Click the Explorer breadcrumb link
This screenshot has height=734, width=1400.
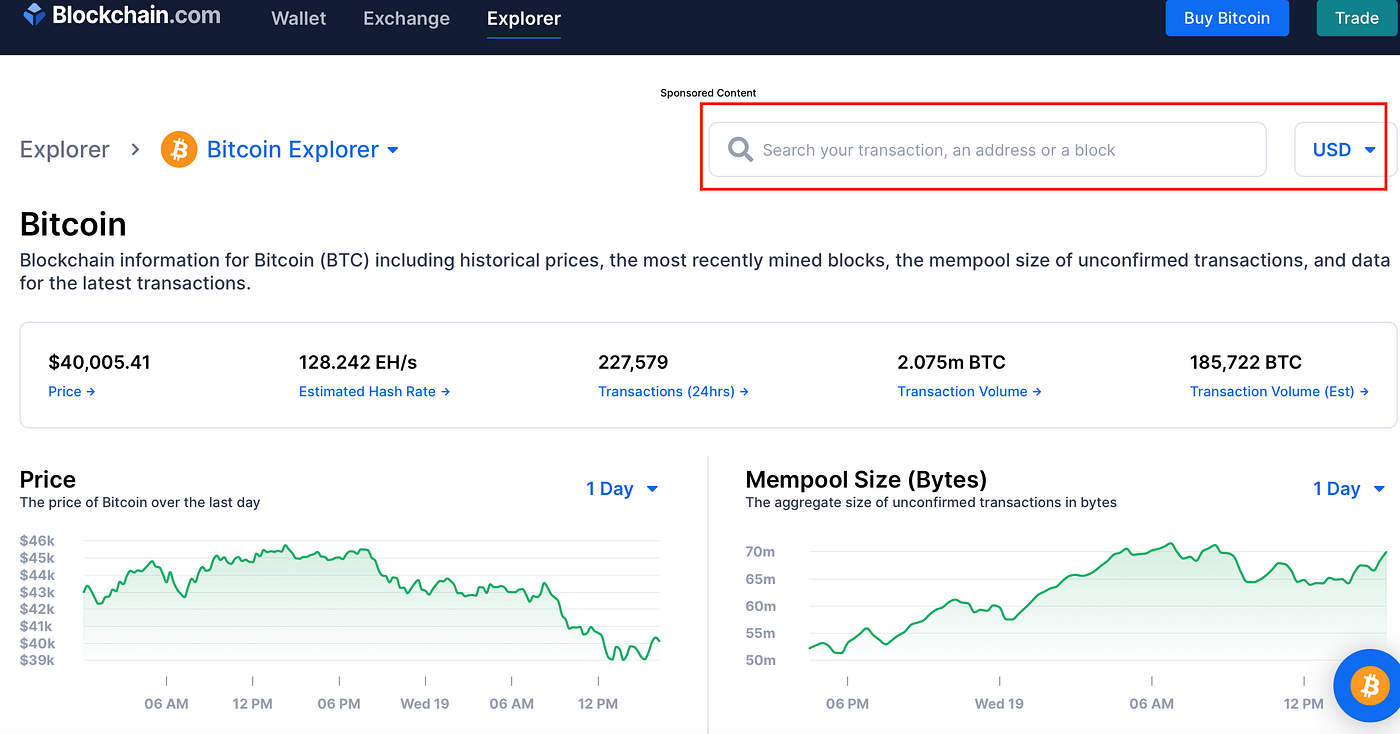(65, 150)
